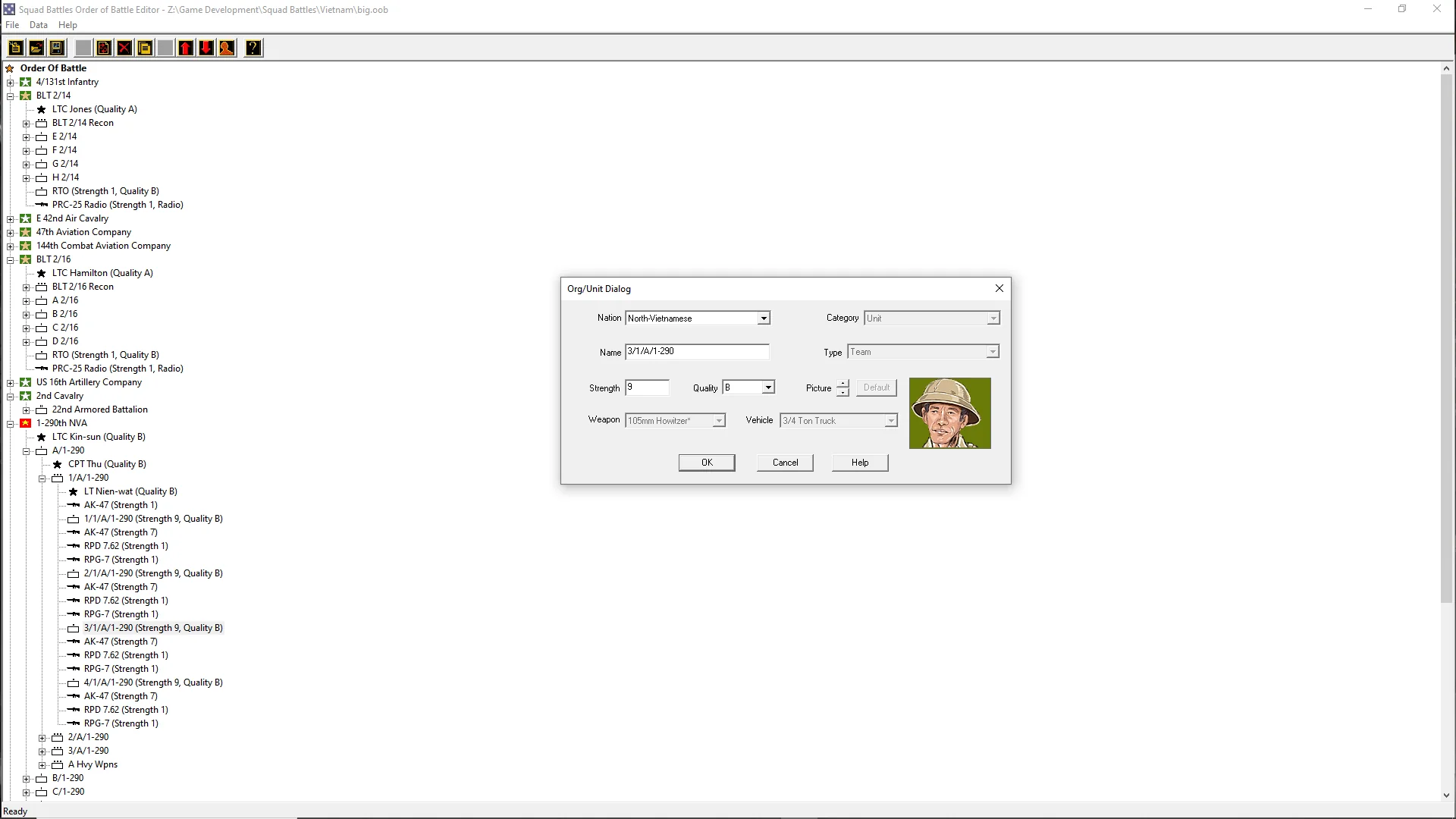Click the red move up arrow icon

coord(186,48)
